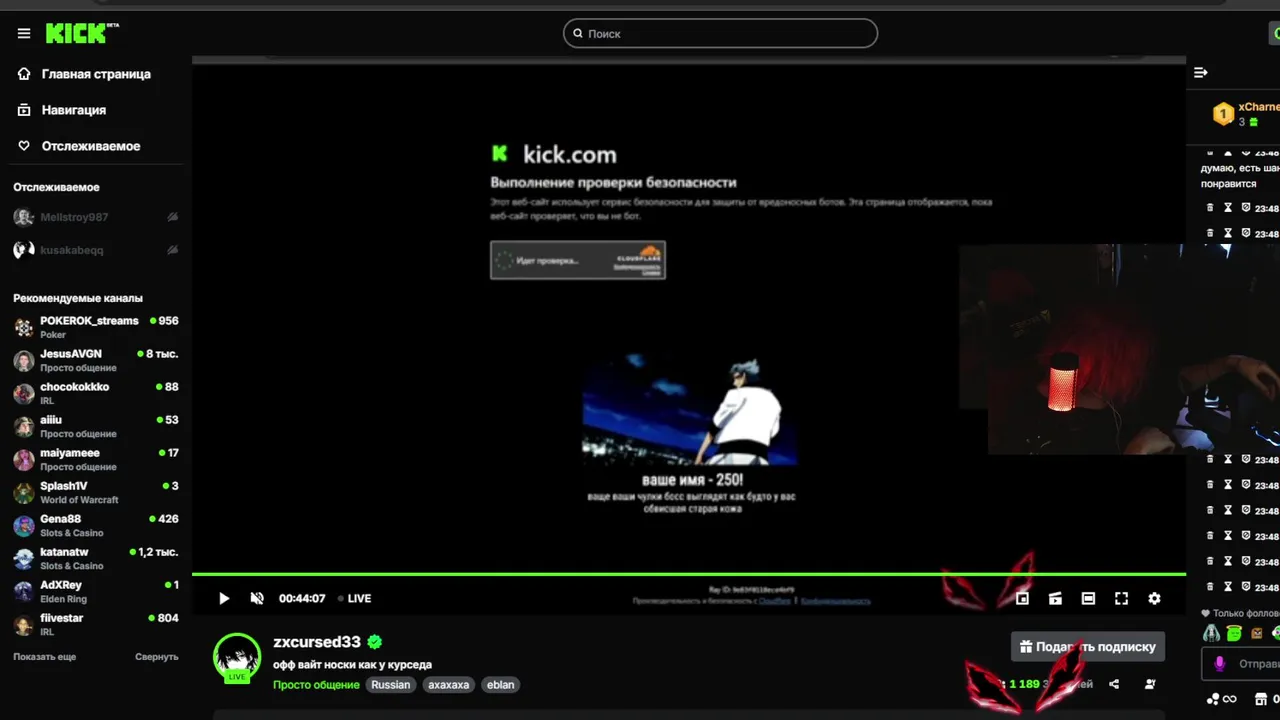The width and height of the screenshot is (1280, 720).
Task: Open the hamburger sidebar menu
Action: tap(24, 34)
